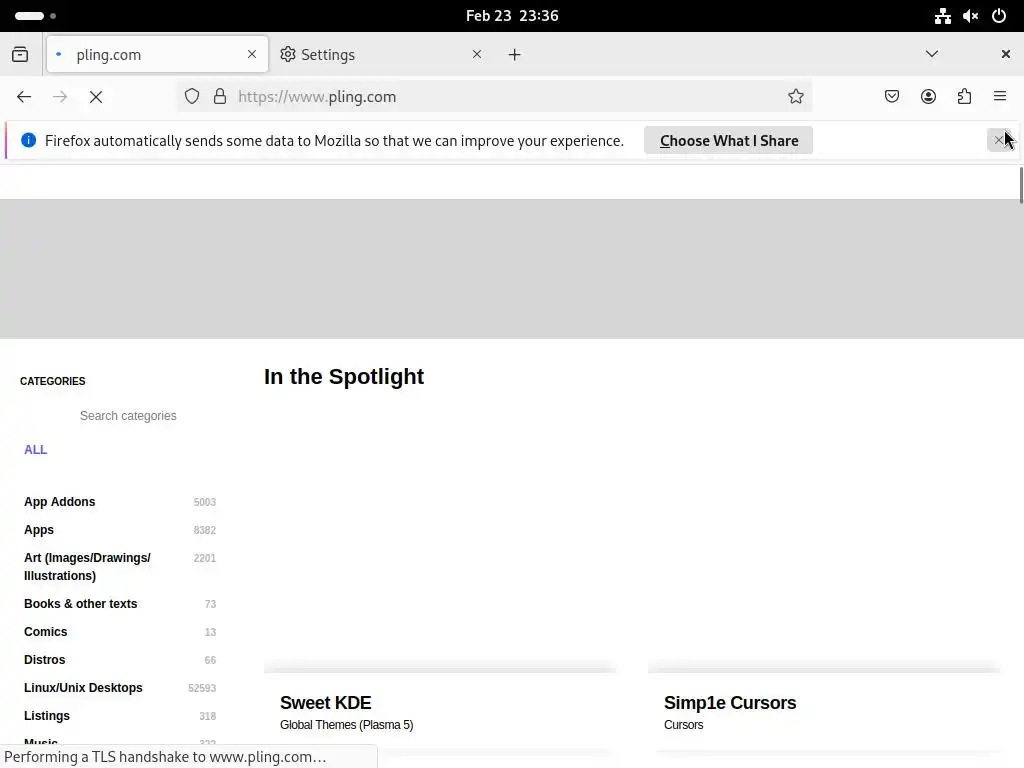Open the Books & other texts category
The width and height of the screenshot is (1024, 768).
(x=80, y=604)
